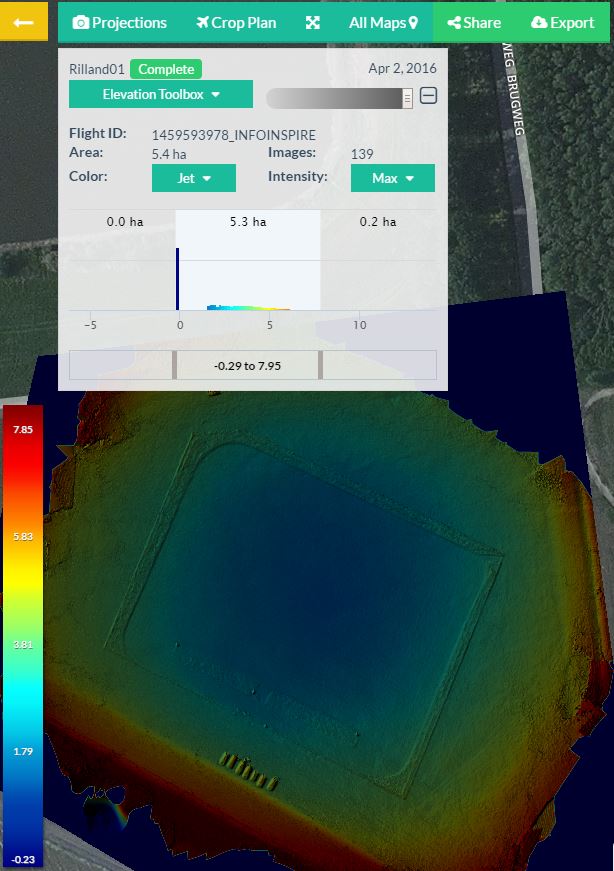
Task: Click the Flight ID value text
Action: 233,134
